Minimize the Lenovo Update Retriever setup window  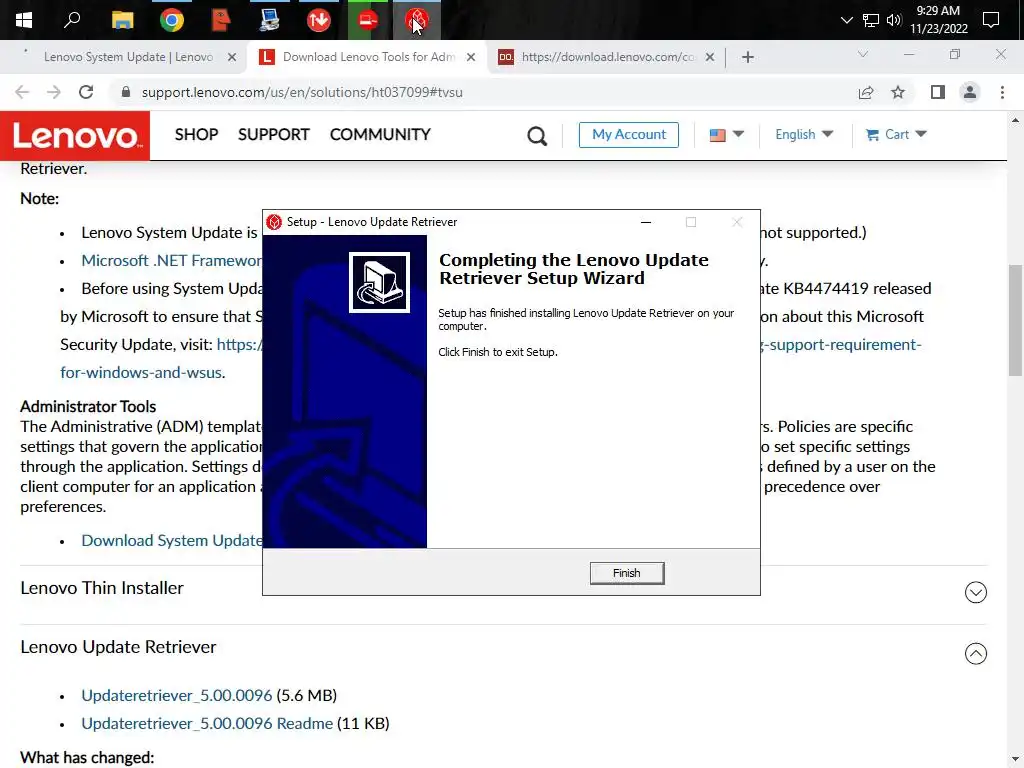point(646,222)
